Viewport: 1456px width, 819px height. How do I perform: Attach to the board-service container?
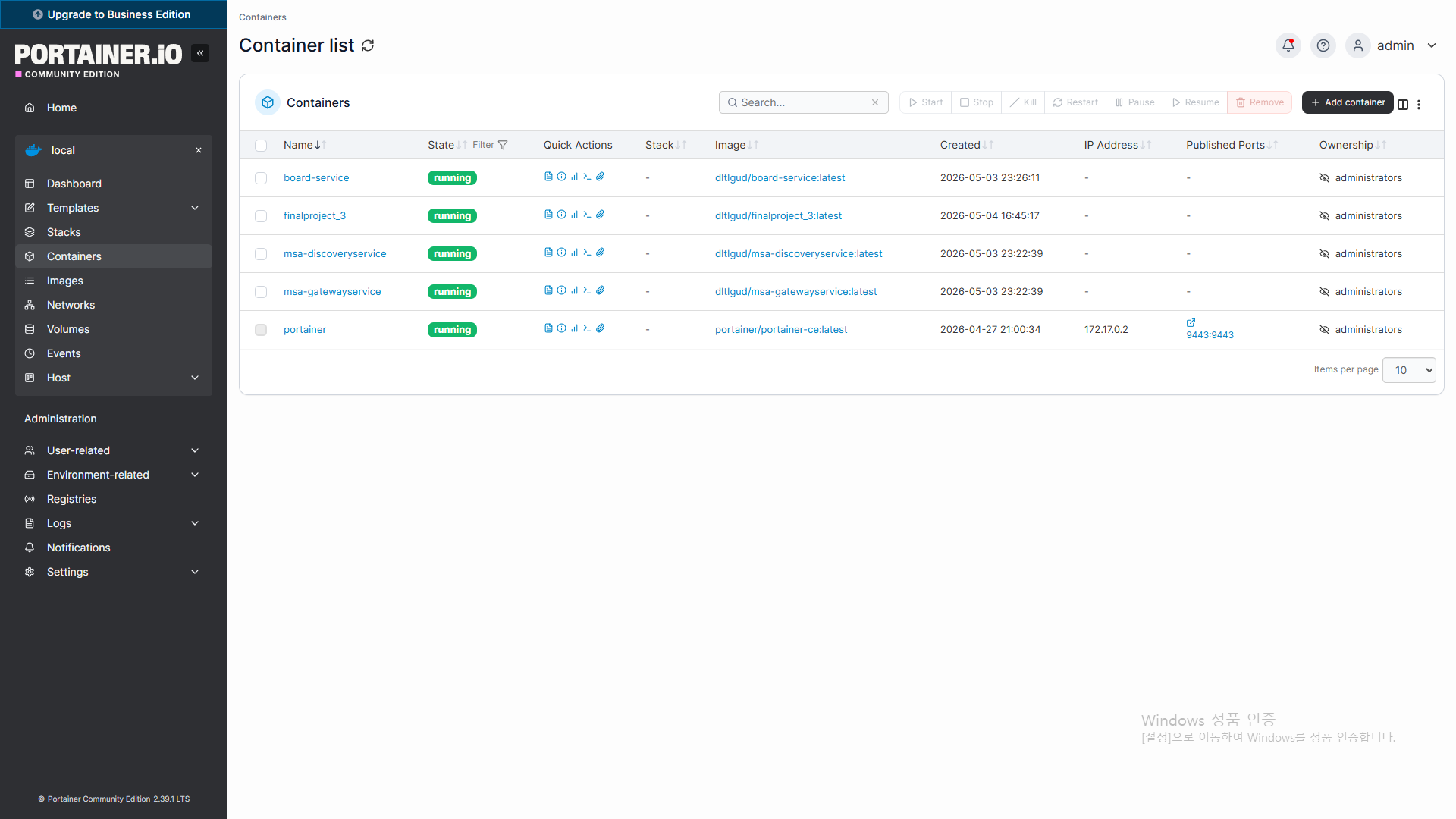[x=600, y=177]
